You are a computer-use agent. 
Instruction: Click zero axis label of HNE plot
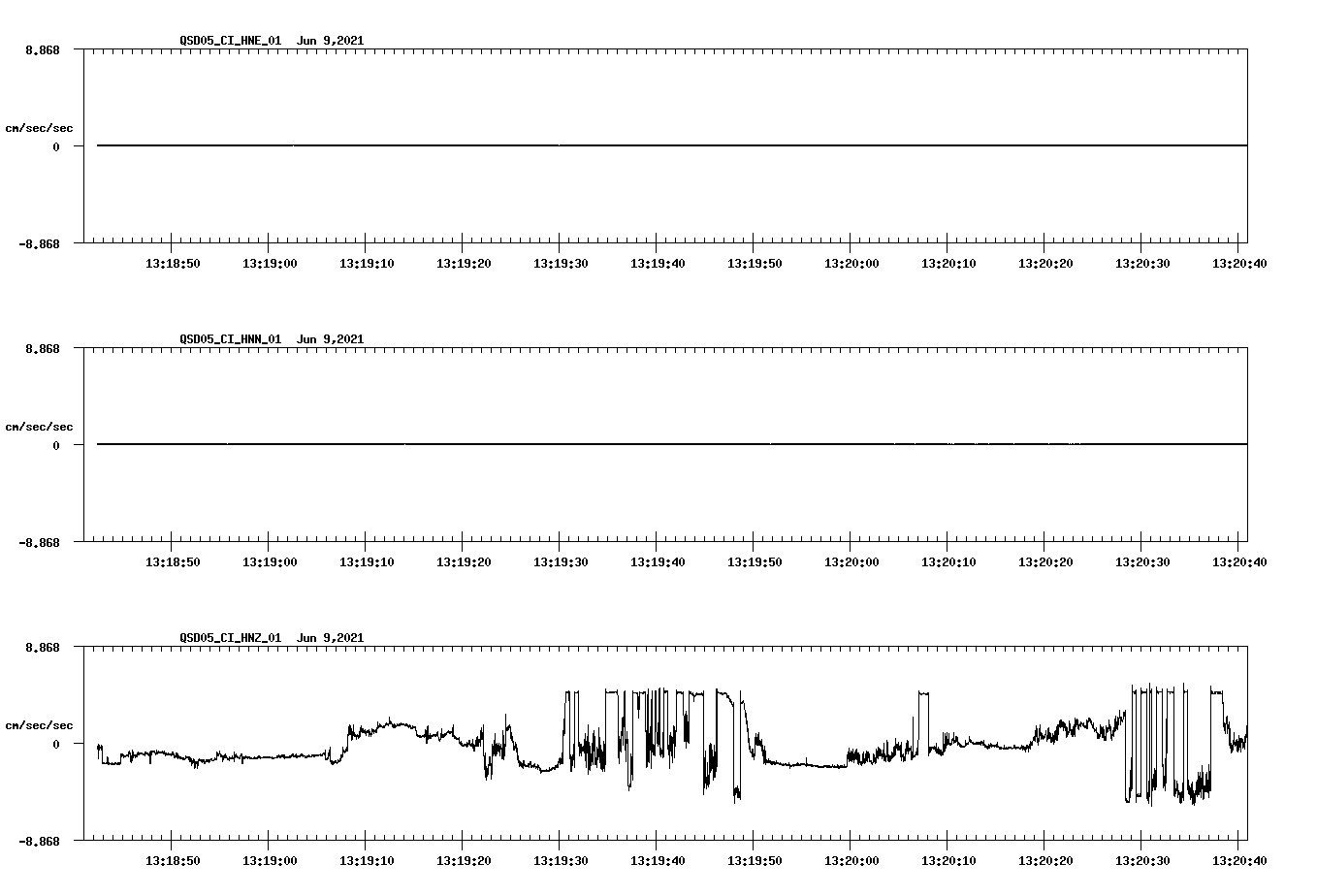[56, 147]
